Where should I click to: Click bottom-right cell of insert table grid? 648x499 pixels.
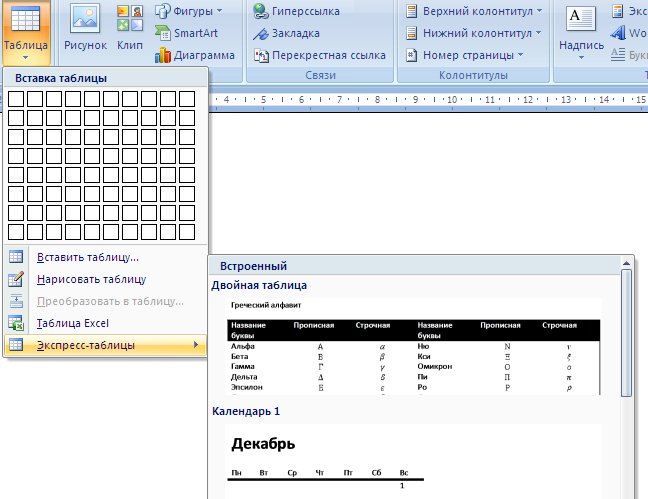187,232
